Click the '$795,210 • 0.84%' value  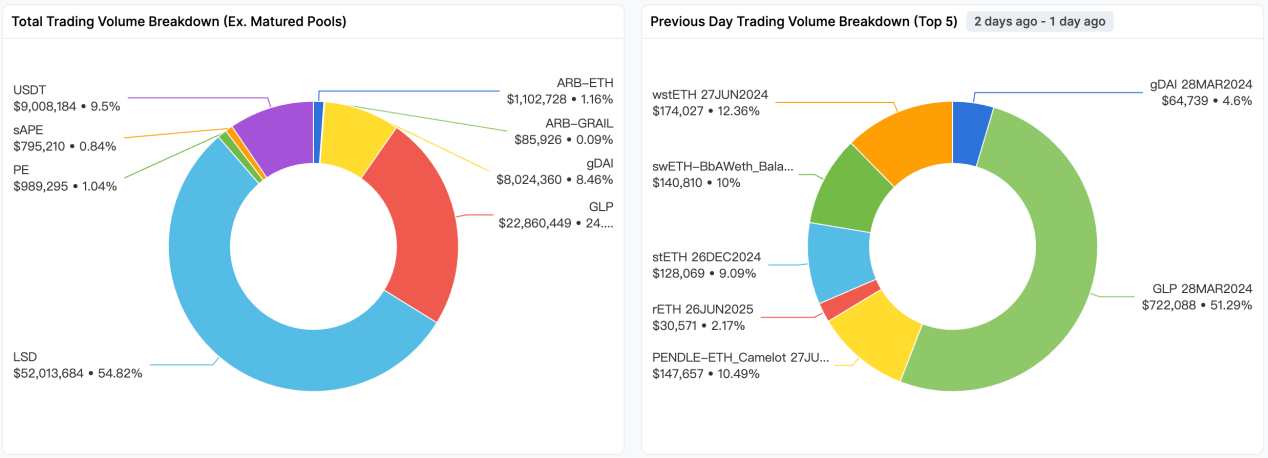point(65,146)
